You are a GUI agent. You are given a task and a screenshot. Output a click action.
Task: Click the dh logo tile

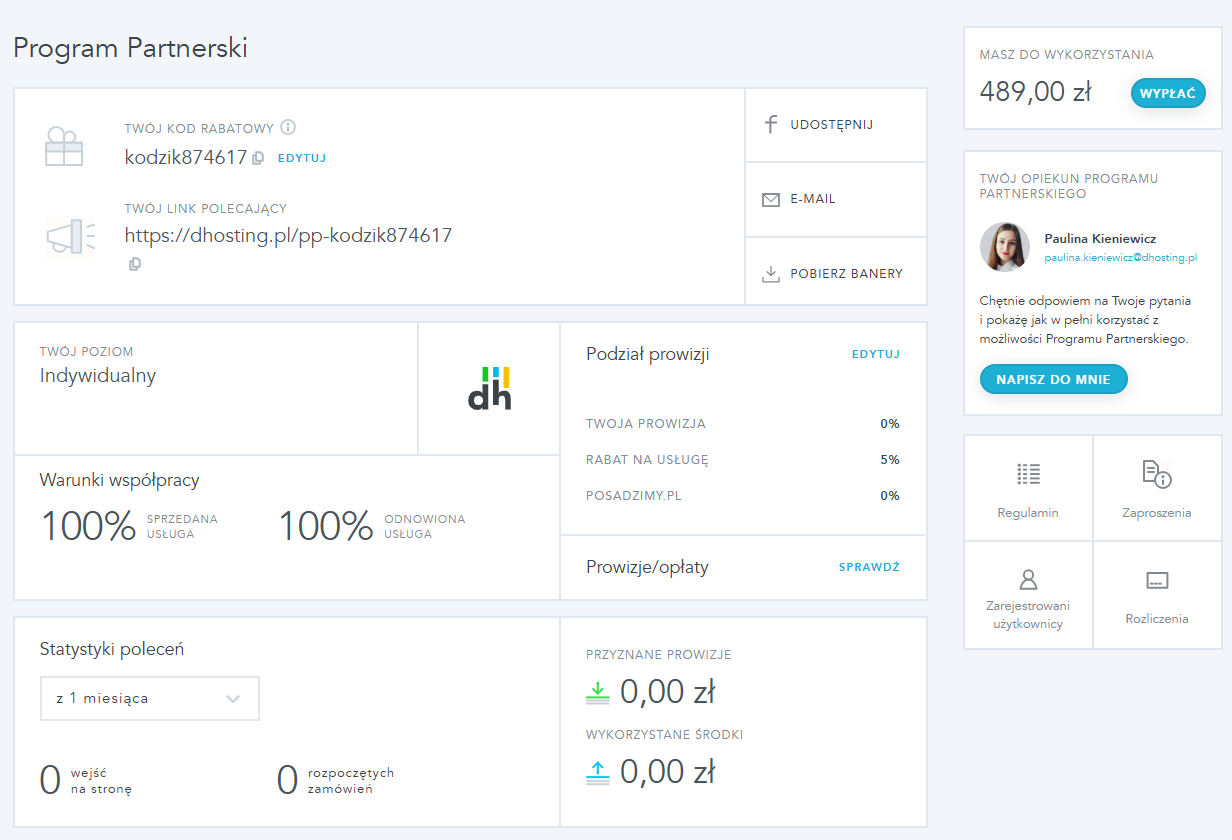coord(489,388)
